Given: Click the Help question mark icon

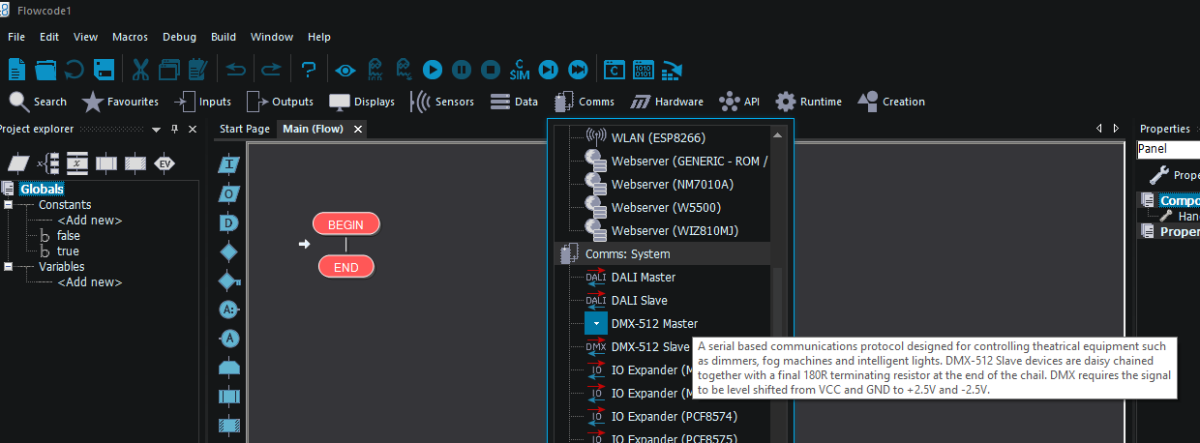Looking at the screenshot, I should pos(308,69).
